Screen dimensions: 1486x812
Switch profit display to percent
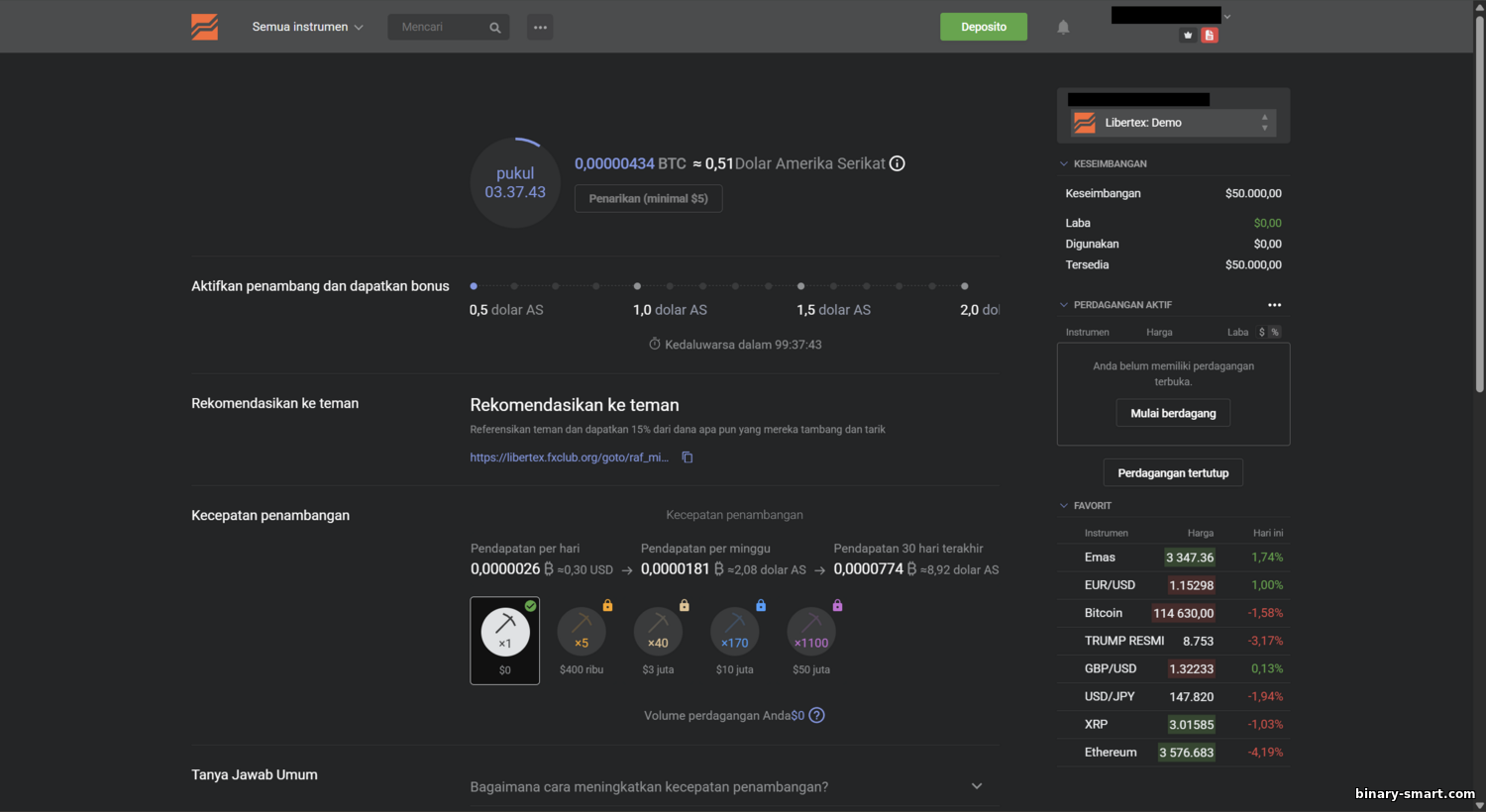1274,332
